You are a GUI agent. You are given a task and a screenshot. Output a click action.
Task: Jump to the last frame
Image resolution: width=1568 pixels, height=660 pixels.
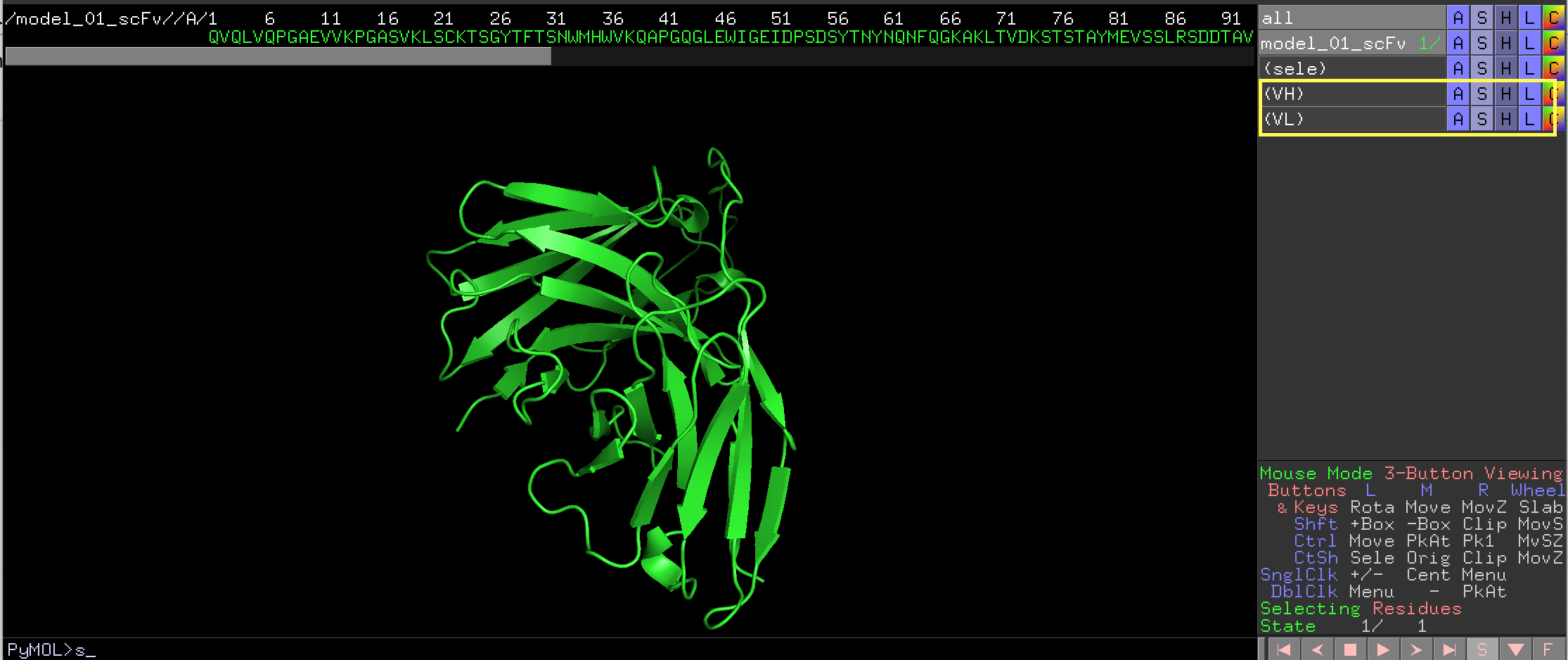[1449, 649]
